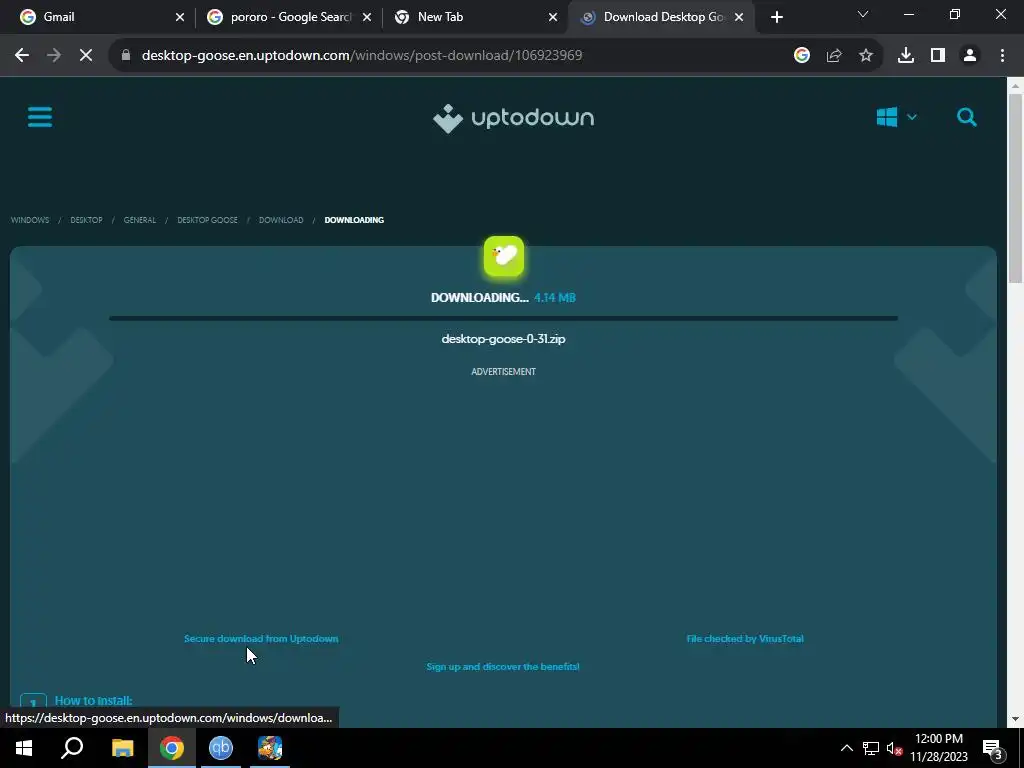Click the network tray icon
The height and width of the screenshot is (768, 1024).
pyautogui.click(x=871, y=748)
